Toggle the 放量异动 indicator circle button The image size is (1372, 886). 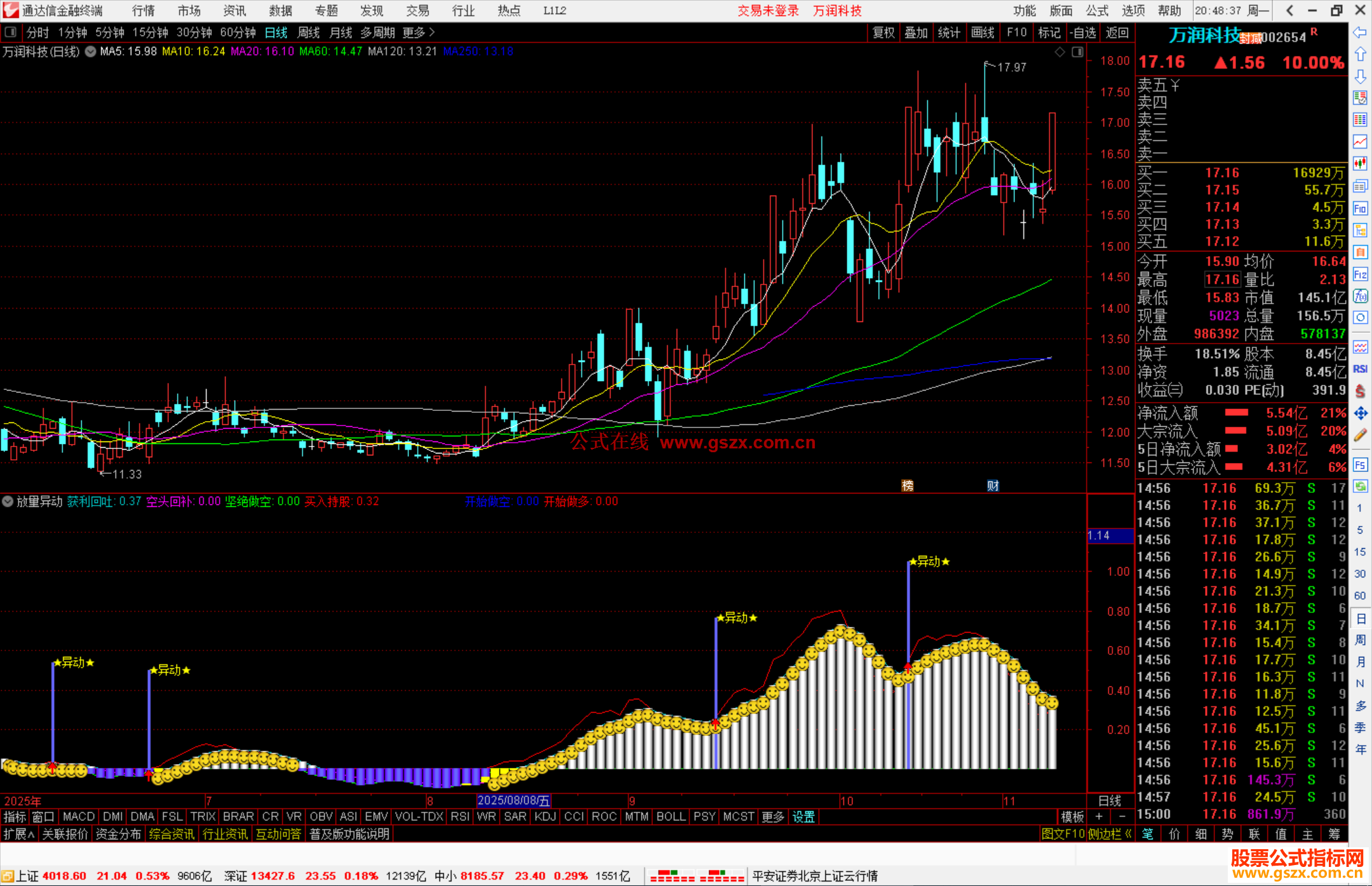click(8, 502)
